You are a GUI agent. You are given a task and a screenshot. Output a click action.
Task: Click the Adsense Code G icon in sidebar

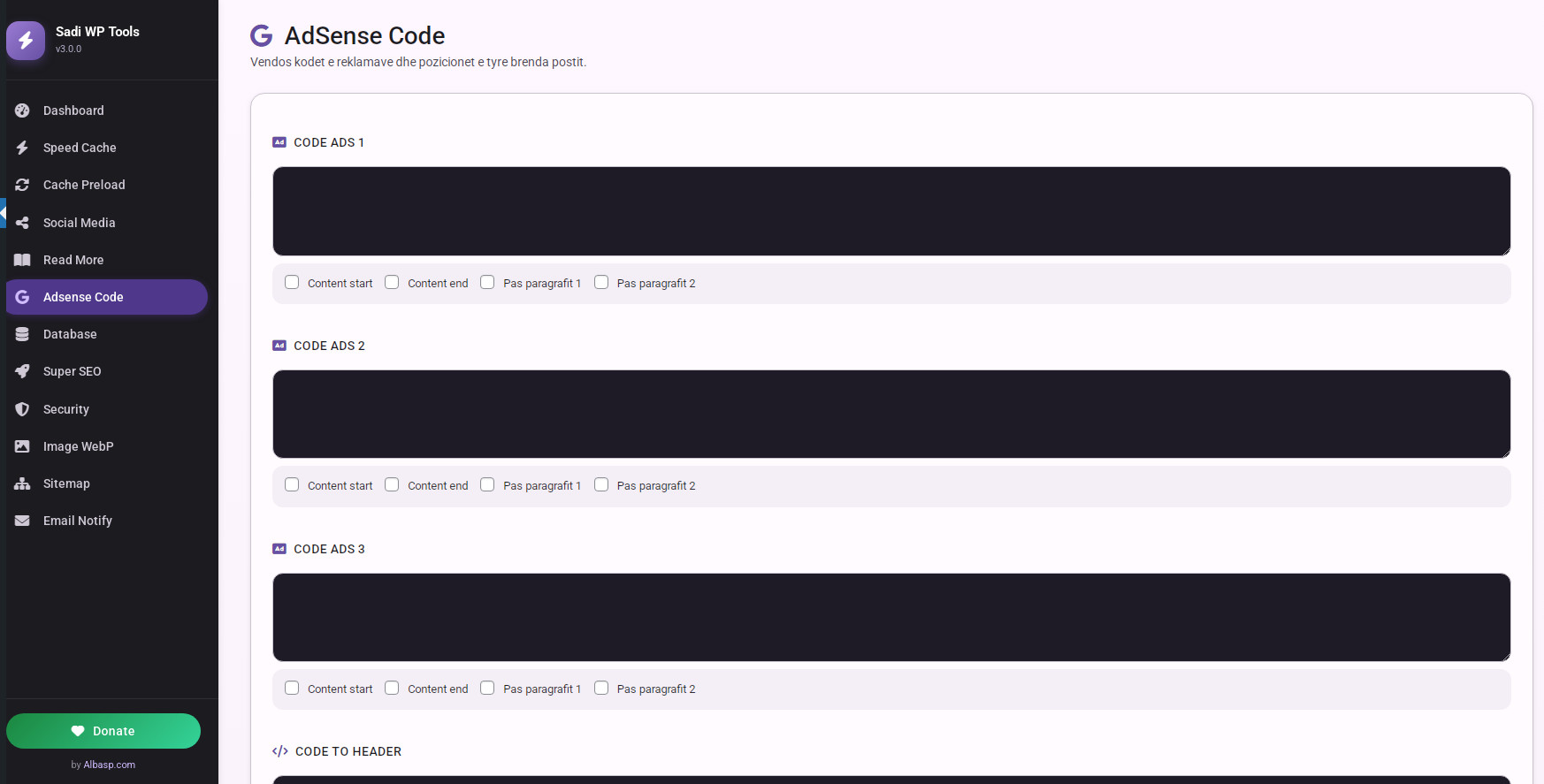point(22,297)
